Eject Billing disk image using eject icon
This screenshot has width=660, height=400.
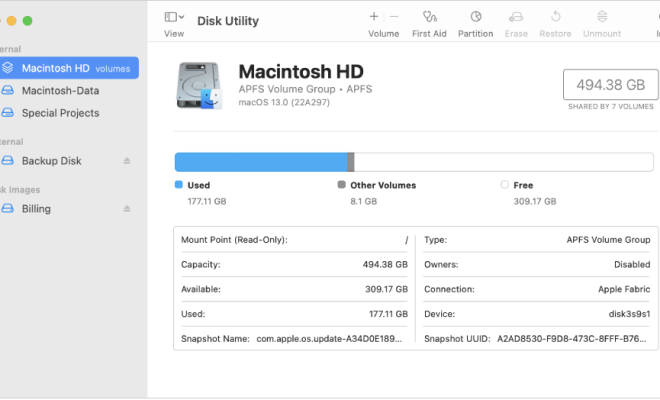(127, 209)
